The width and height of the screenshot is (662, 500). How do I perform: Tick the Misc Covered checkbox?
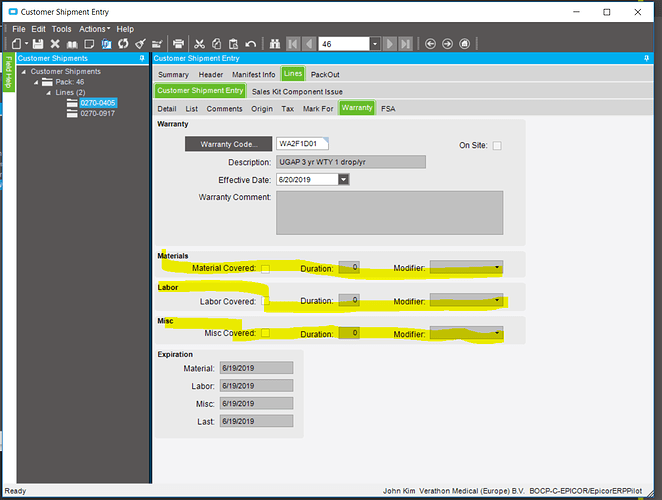point(265,333)
